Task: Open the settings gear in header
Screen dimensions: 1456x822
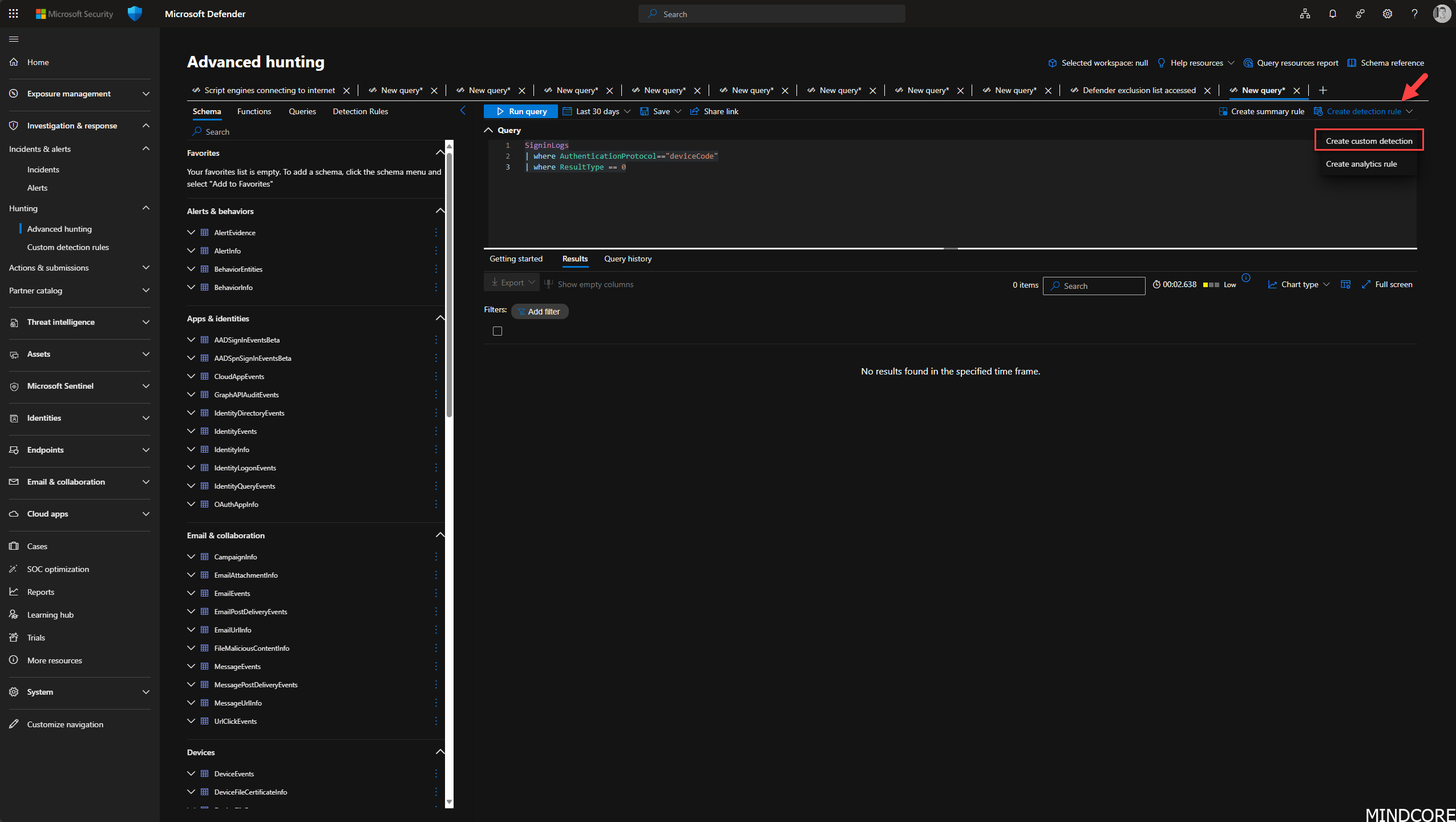Action: coord(1387,14)
